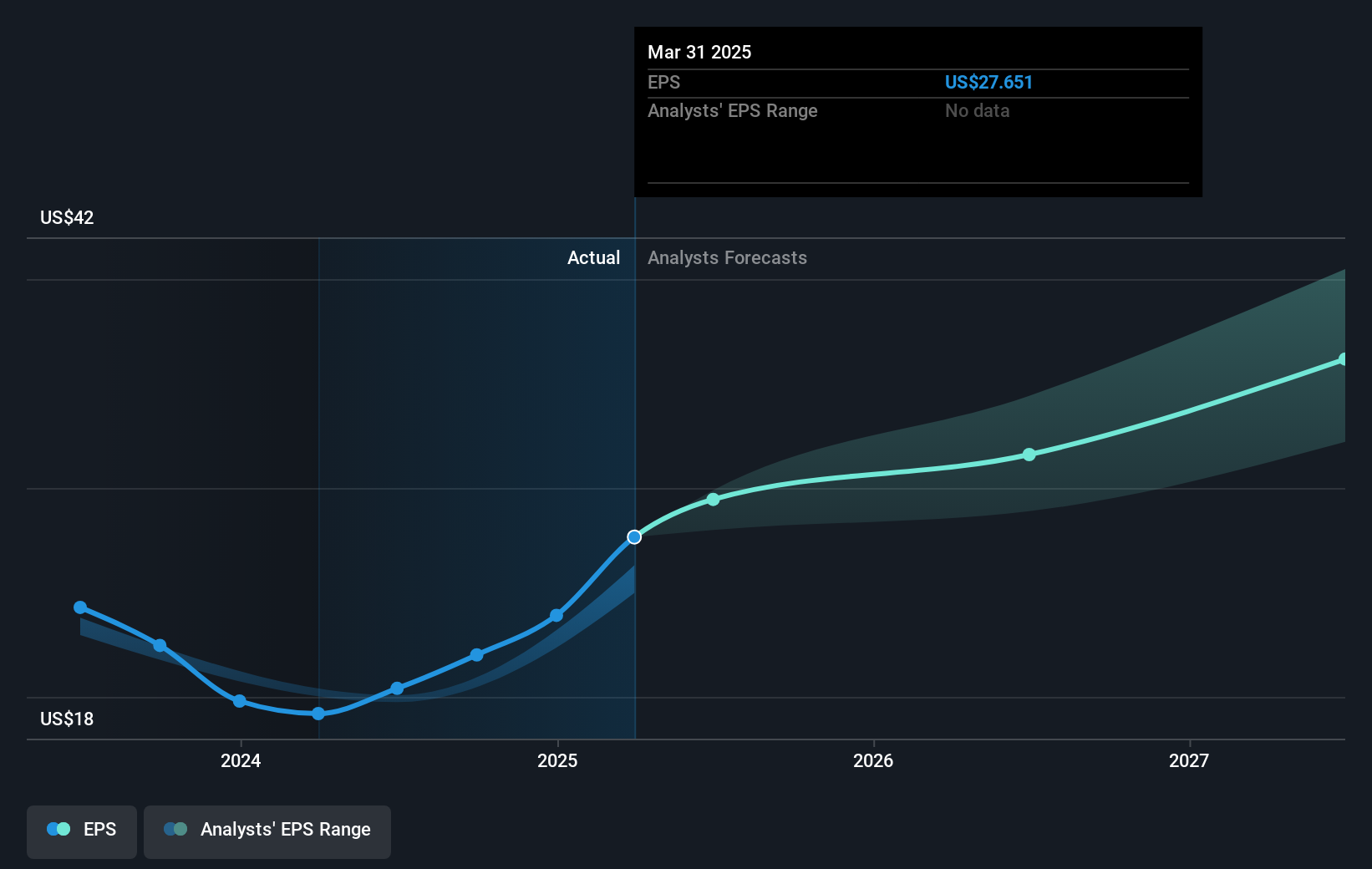The width and height of the screenshot is (1372, 869).
Task: Click the Actual section label
Action: point(594,257)
